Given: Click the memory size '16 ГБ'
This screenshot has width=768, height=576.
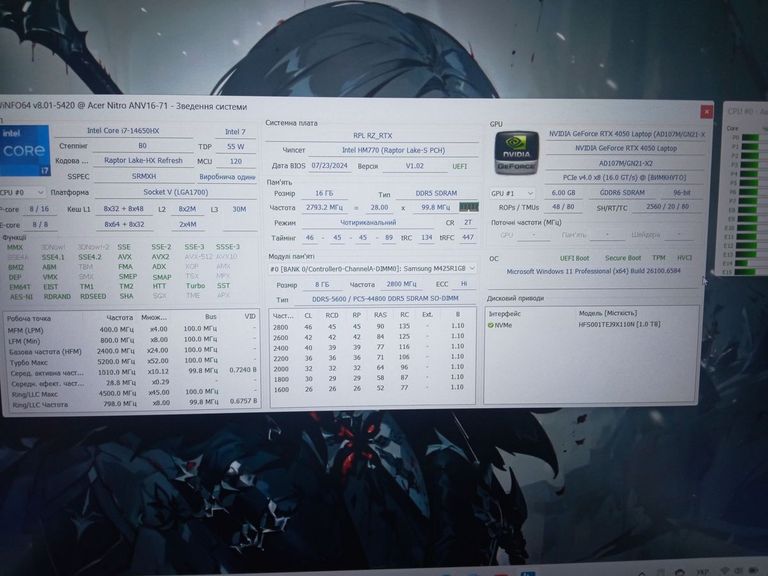Looking at the screenshot, I should pos(324,193).
